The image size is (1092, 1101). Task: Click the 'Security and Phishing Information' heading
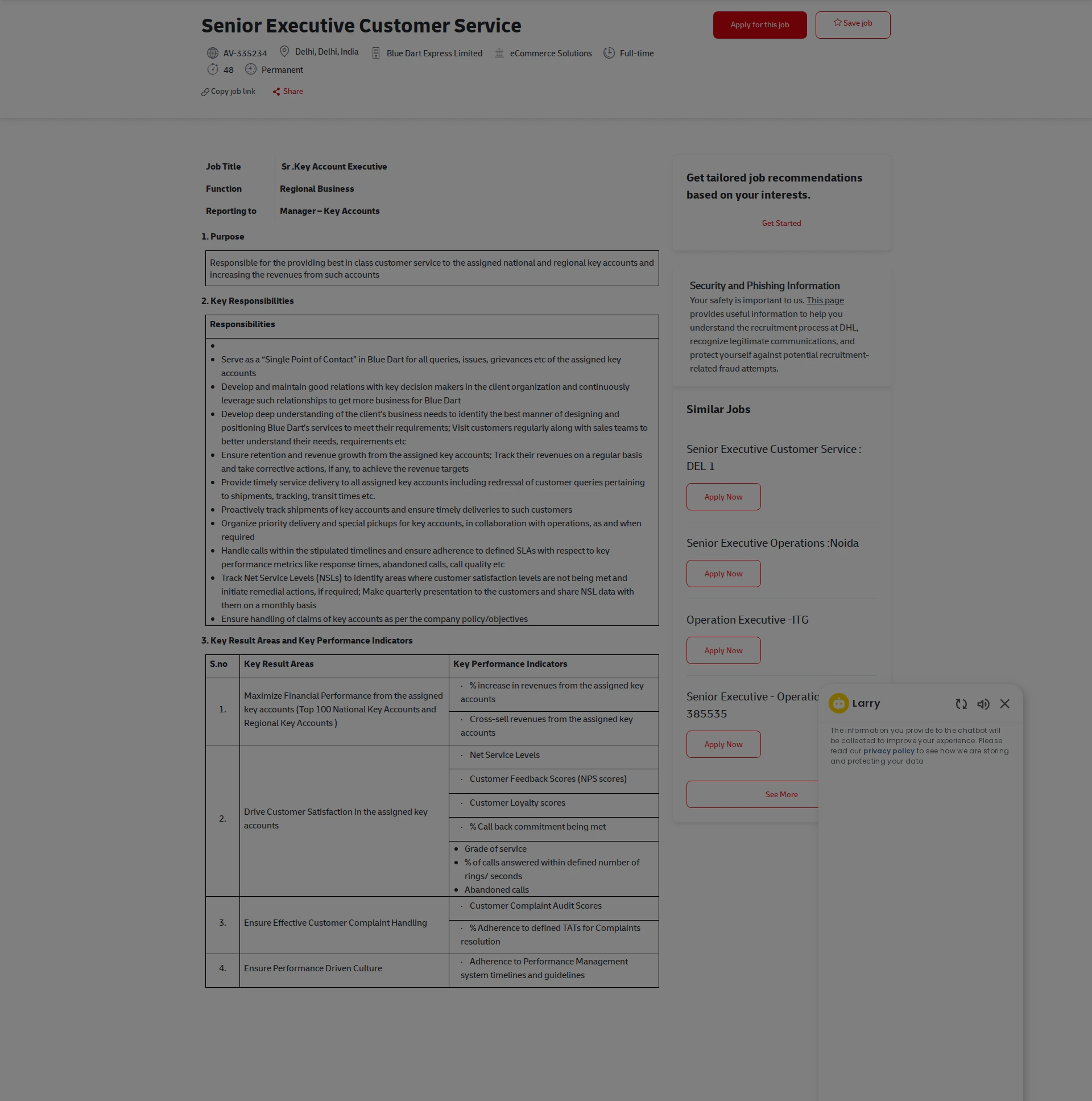click(764, 286)
